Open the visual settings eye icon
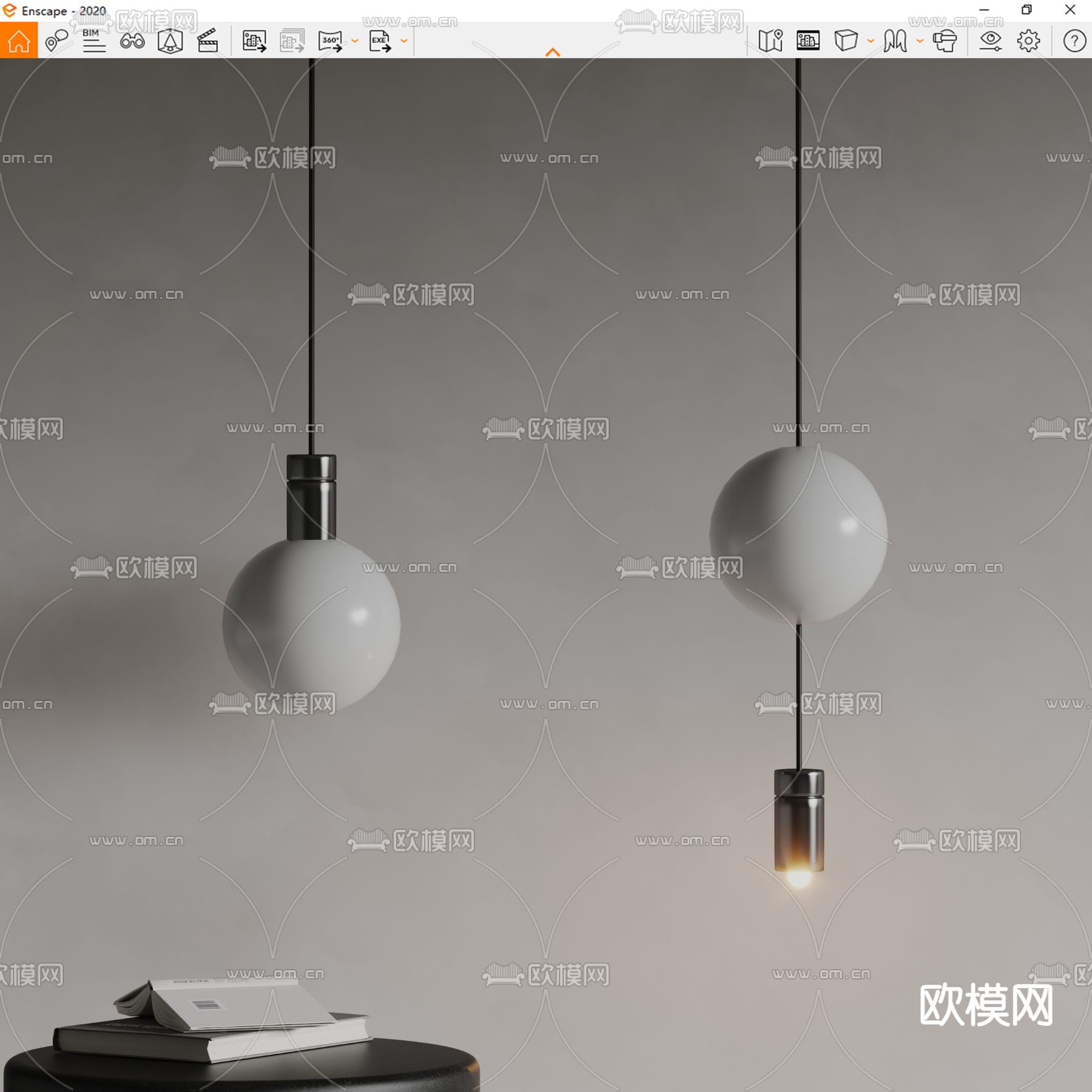The image size is (1092, 1092). click(993, 41)
